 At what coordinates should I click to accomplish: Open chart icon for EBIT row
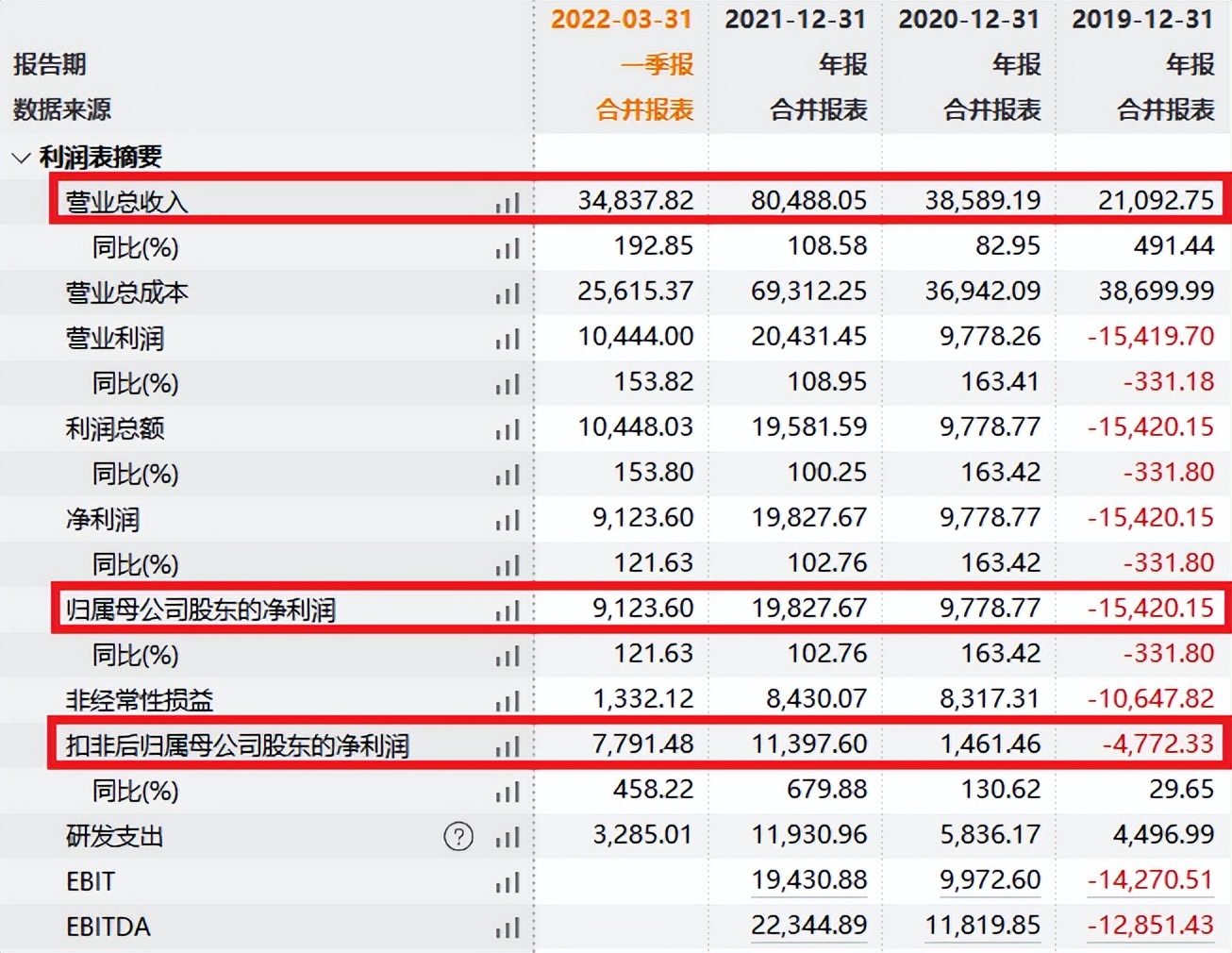click(x=508, y=881)
